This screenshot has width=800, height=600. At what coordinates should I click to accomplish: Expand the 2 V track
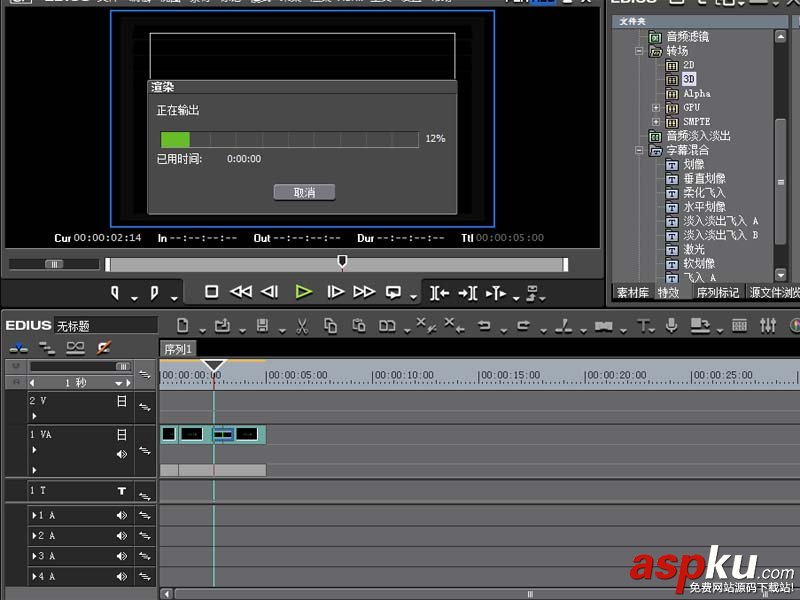pos(34,416)
